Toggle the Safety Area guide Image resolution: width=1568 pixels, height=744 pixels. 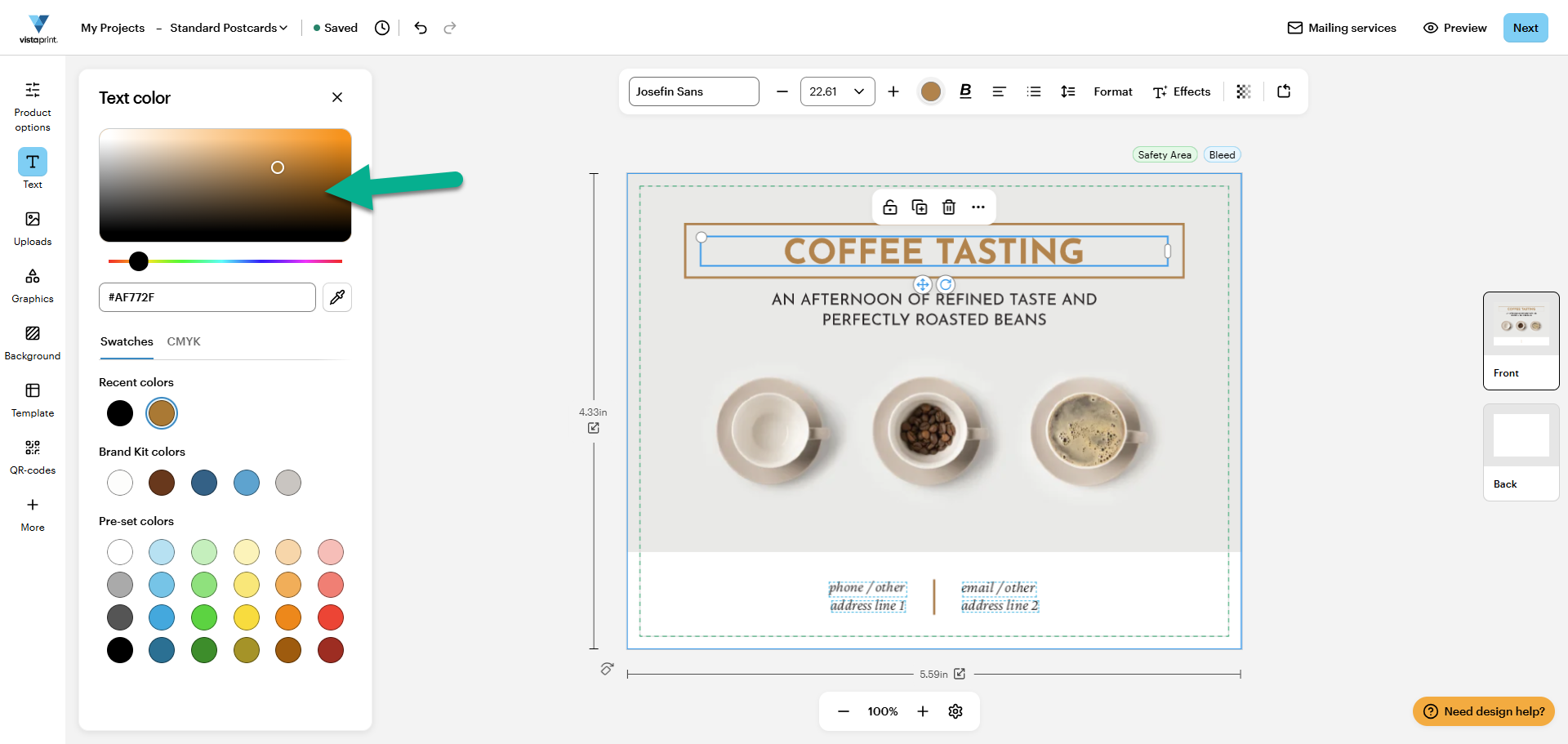coord(1165,155)
